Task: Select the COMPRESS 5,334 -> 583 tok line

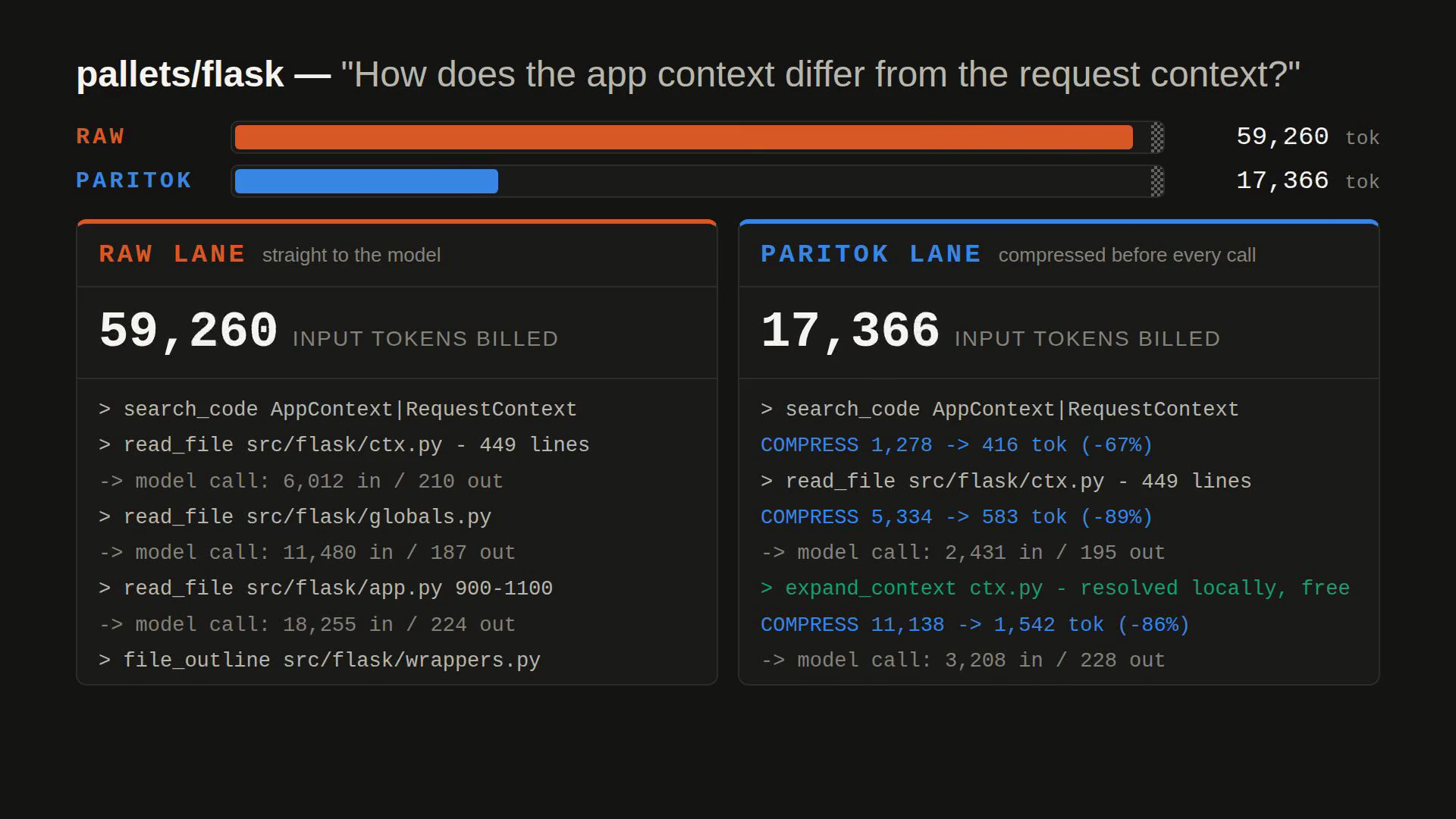Action: point(956,517)
